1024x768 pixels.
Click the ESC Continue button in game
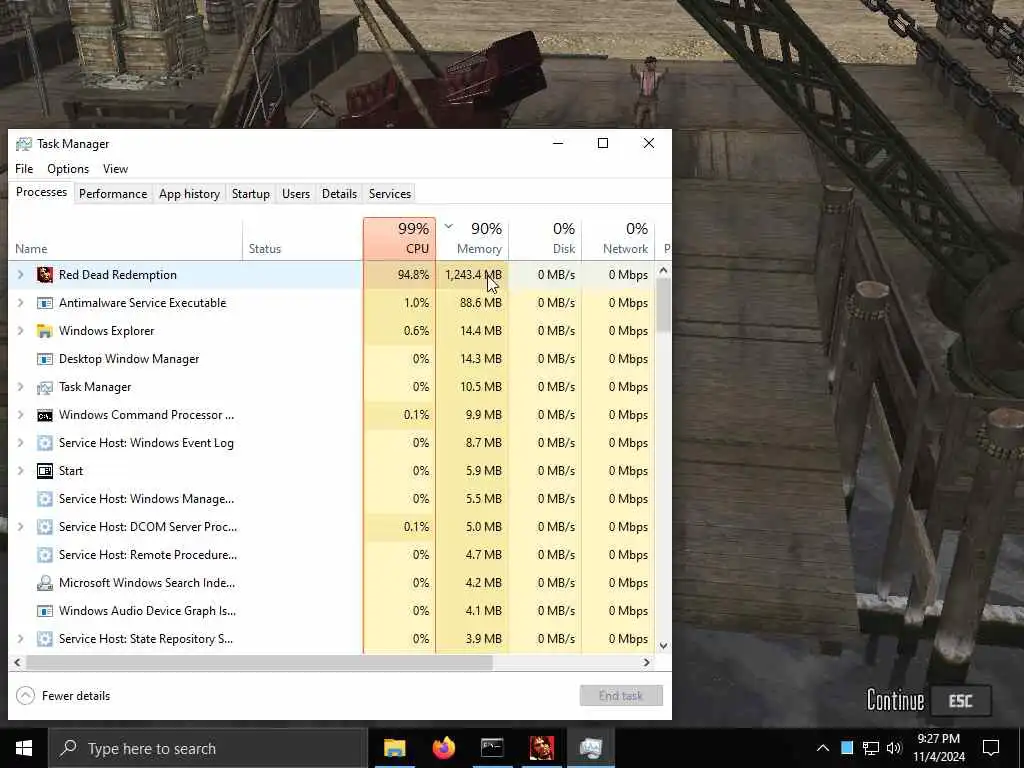[x=960, y=701]
